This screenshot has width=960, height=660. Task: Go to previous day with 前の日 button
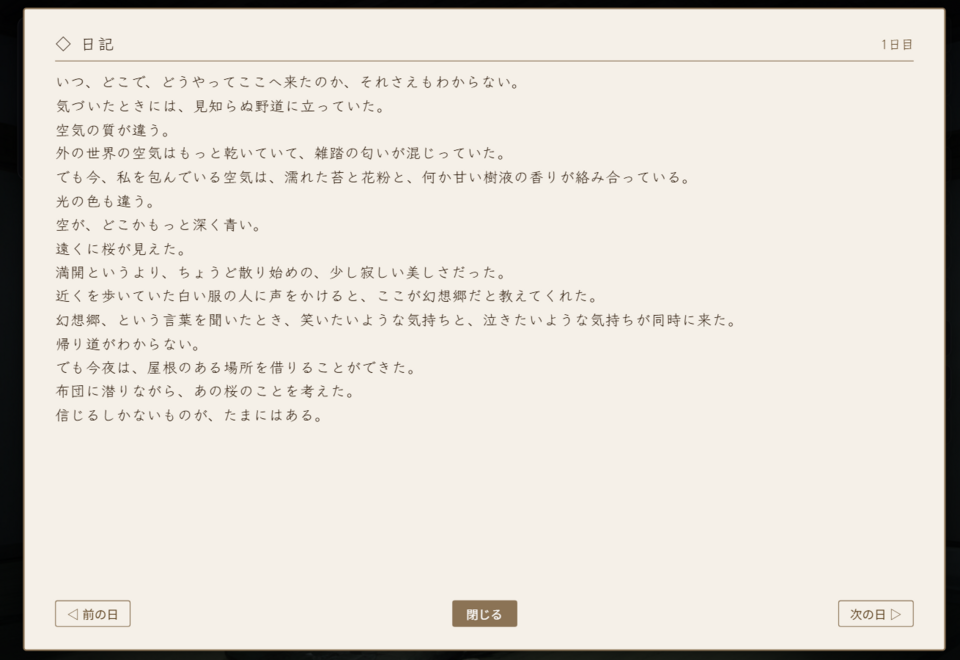[92, 613]
